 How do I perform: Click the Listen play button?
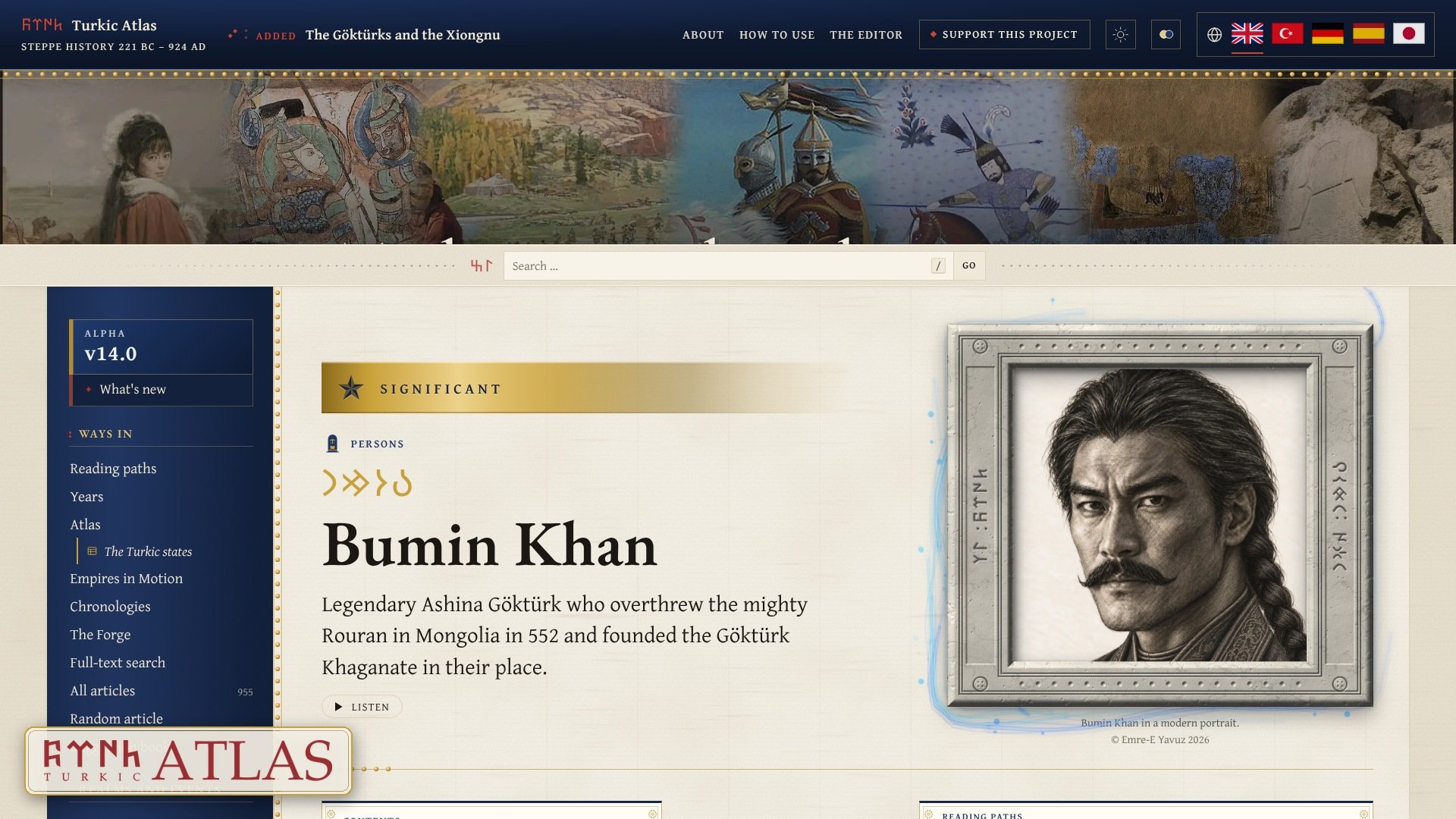click(x=362, y=707)
